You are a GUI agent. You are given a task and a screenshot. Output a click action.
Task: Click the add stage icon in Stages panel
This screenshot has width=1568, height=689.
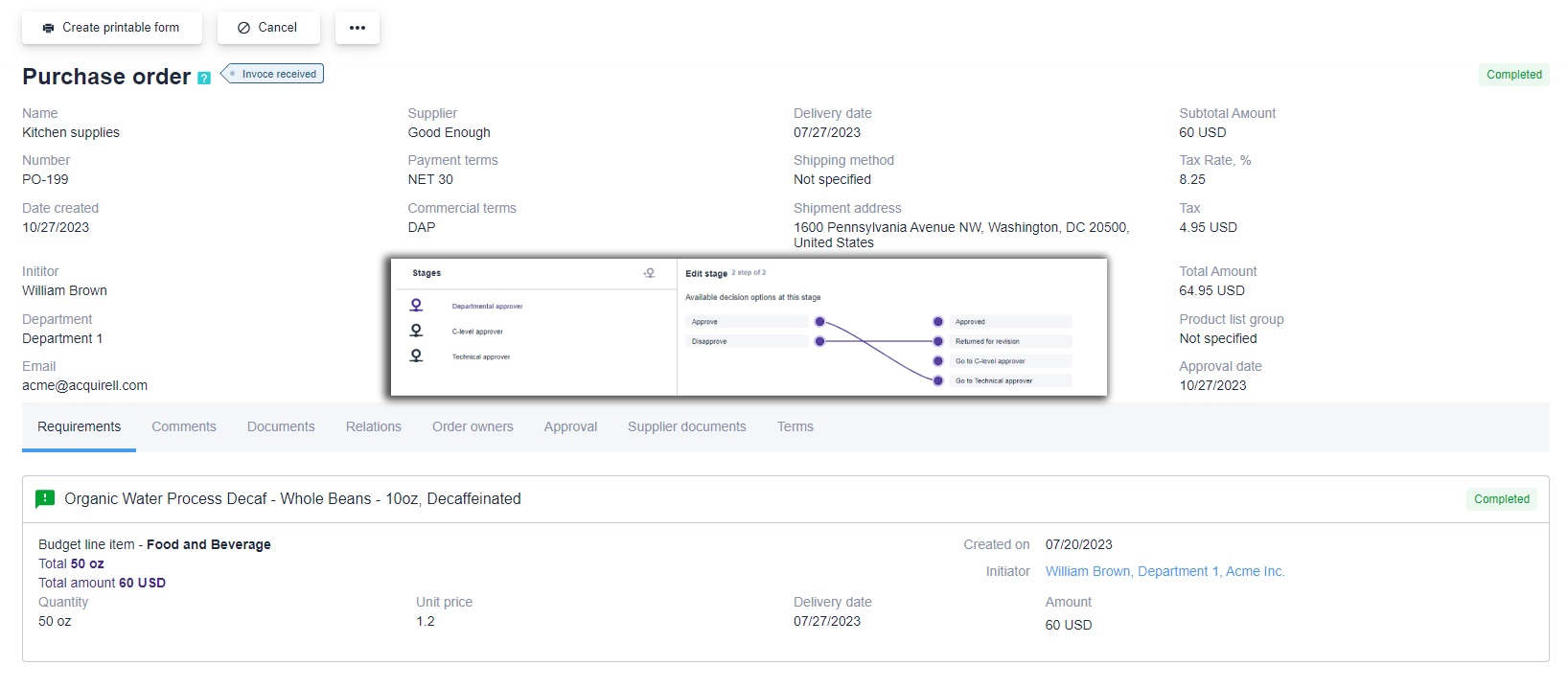pyautogui.click(x=649, y=273)
